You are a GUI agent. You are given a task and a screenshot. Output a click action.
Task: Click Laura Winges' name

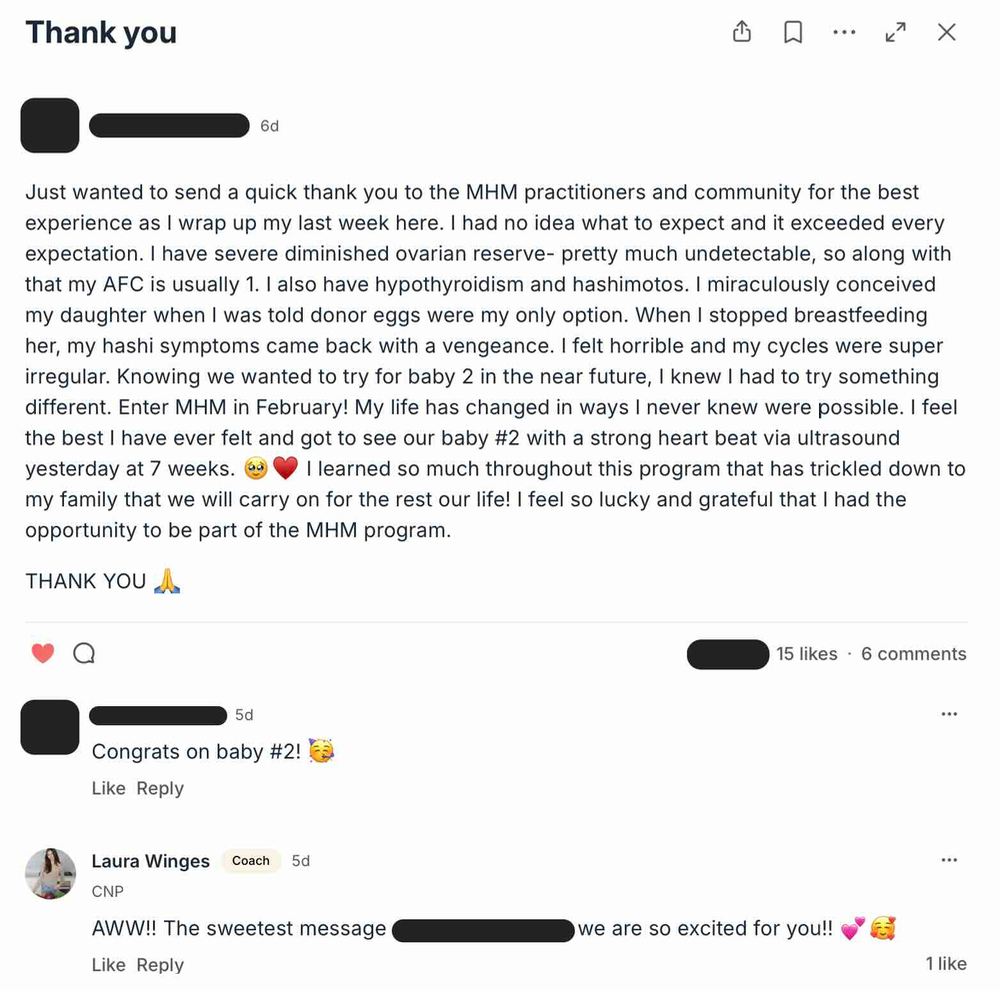[x=151, y=861]
